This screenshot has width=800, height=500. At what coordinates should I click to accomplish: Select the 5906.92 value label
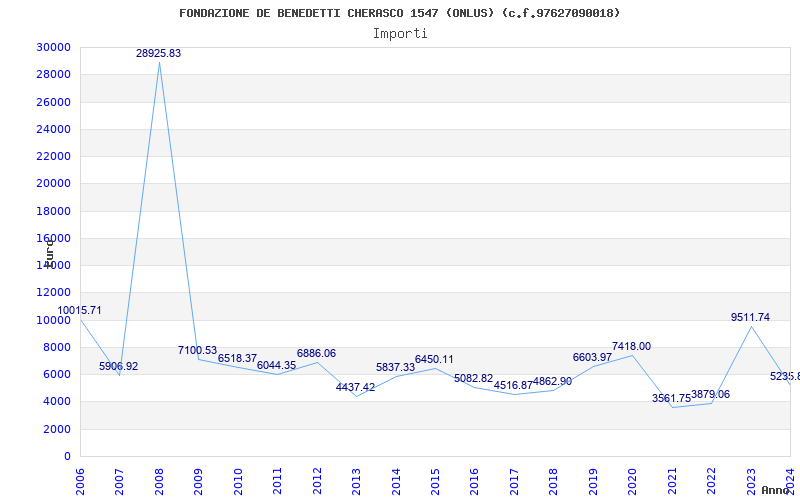click(119, 366)
